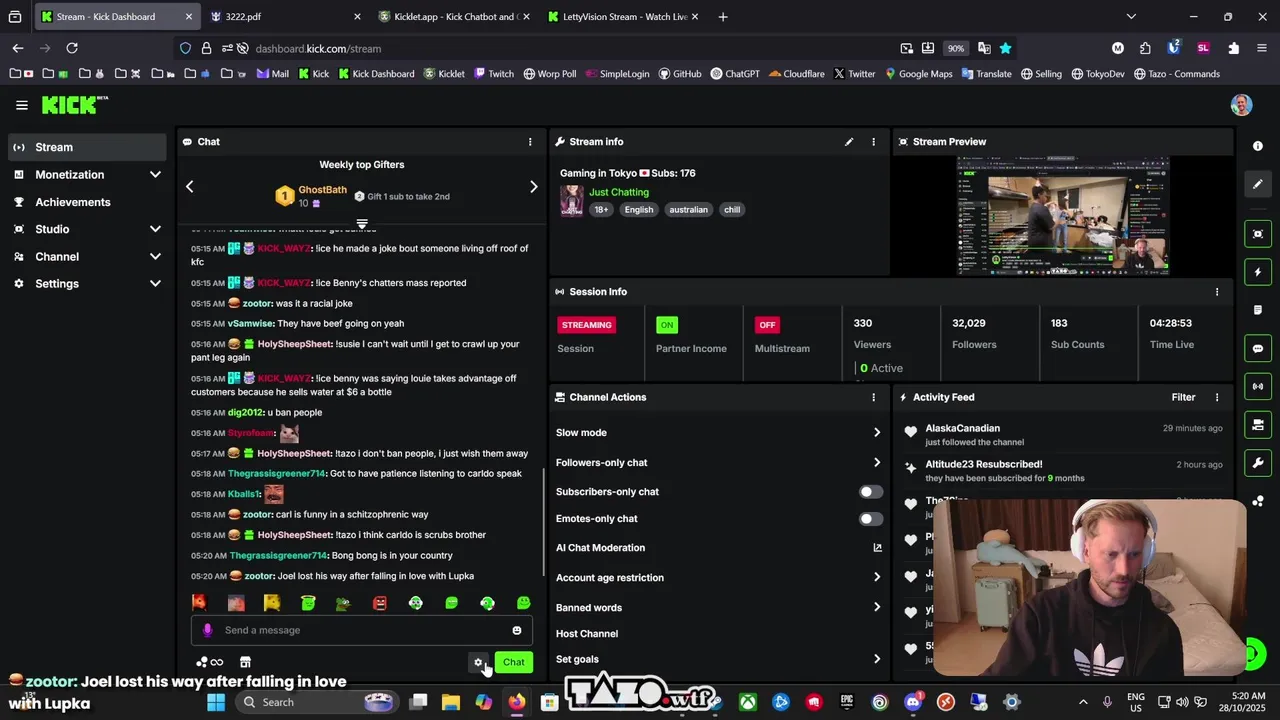Switch to the Kicklet.app browser tab
1280x720 pixels.
[x=453, y=17]
